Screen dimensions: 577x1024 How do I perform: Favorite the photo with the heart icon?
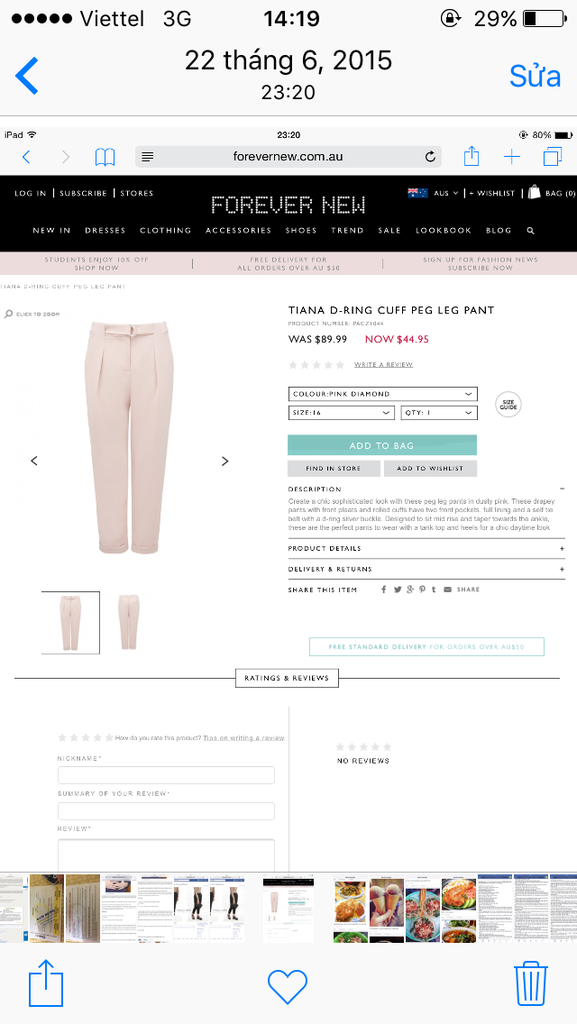point(288,985)
